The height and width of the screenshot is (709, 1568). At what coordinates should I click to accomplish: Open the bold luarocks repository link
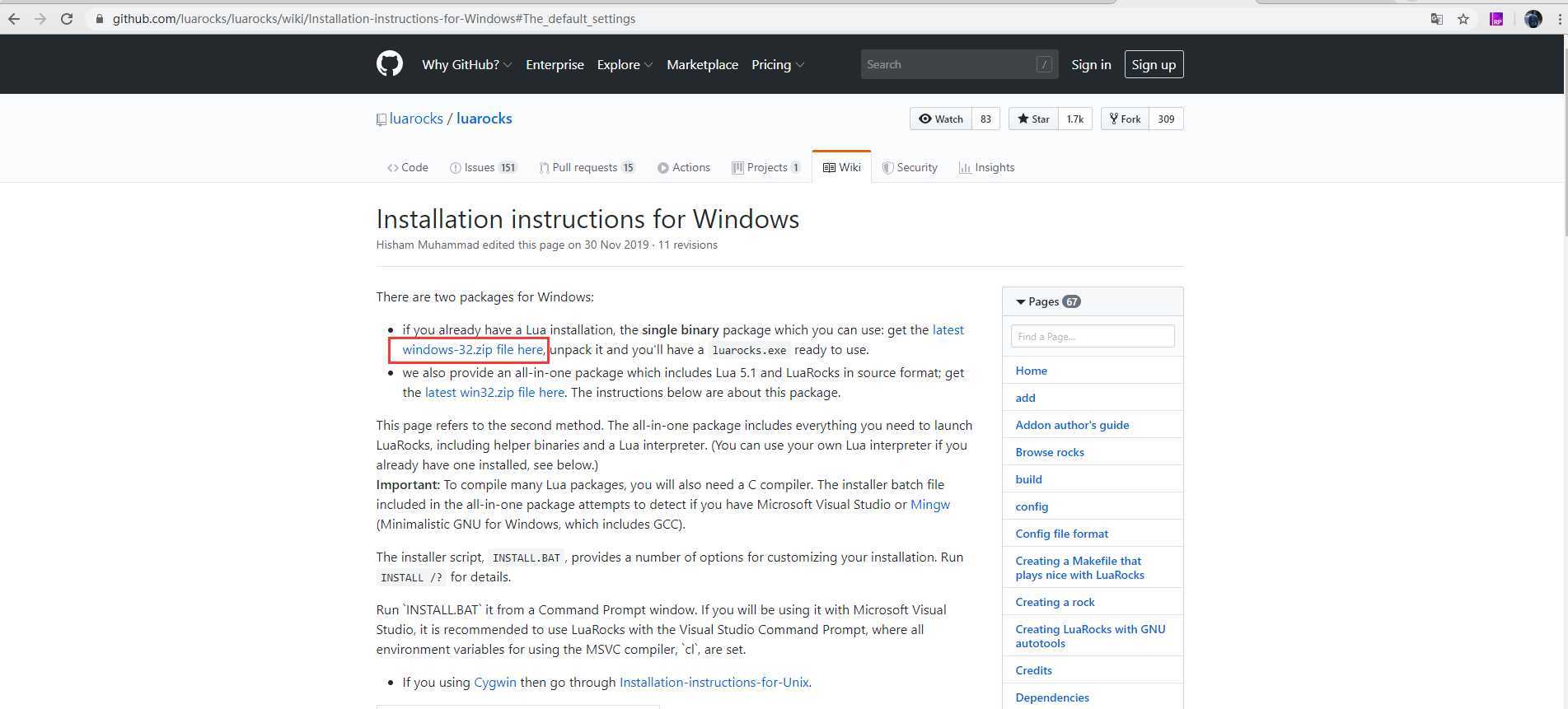coord(484,119)
